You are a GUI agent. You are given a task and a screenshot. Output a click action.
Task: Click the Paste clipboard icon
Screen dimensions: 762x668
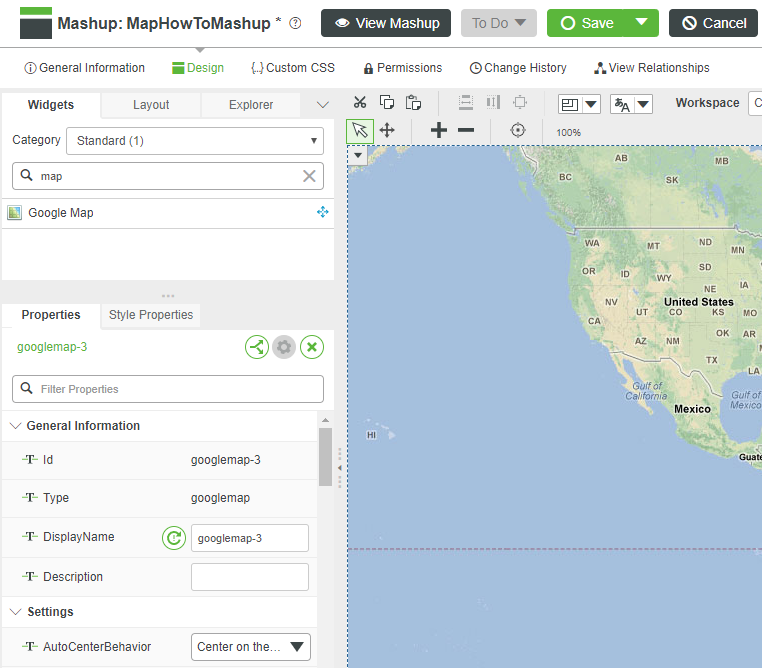pos(413,103)
